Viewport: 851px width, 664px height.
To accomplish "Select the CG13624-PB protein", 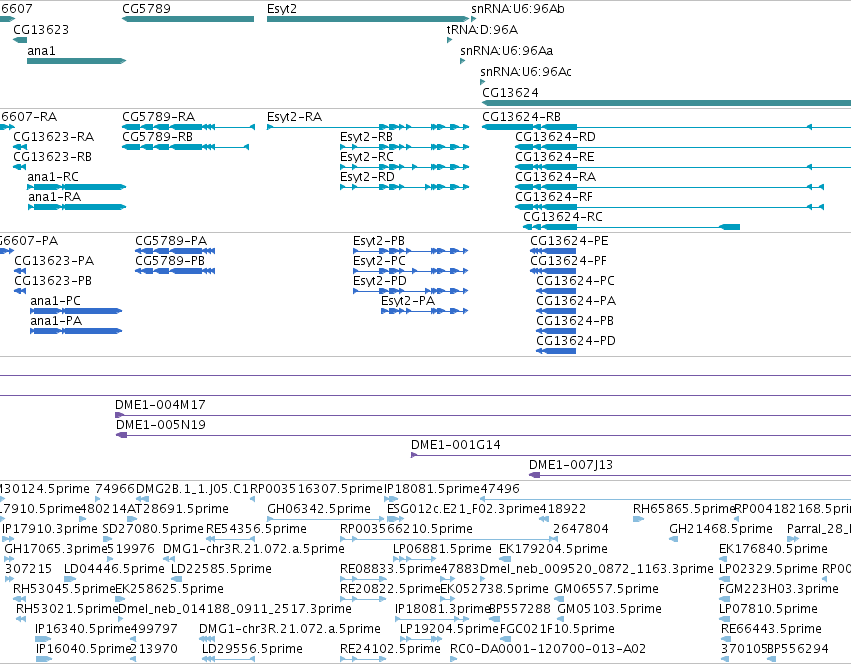I will coord(556,331).
